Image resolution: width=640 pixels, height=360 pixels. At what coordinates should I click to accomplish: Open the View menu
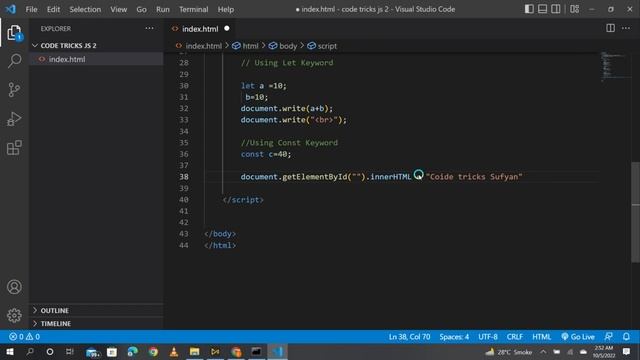coord(118,9)
